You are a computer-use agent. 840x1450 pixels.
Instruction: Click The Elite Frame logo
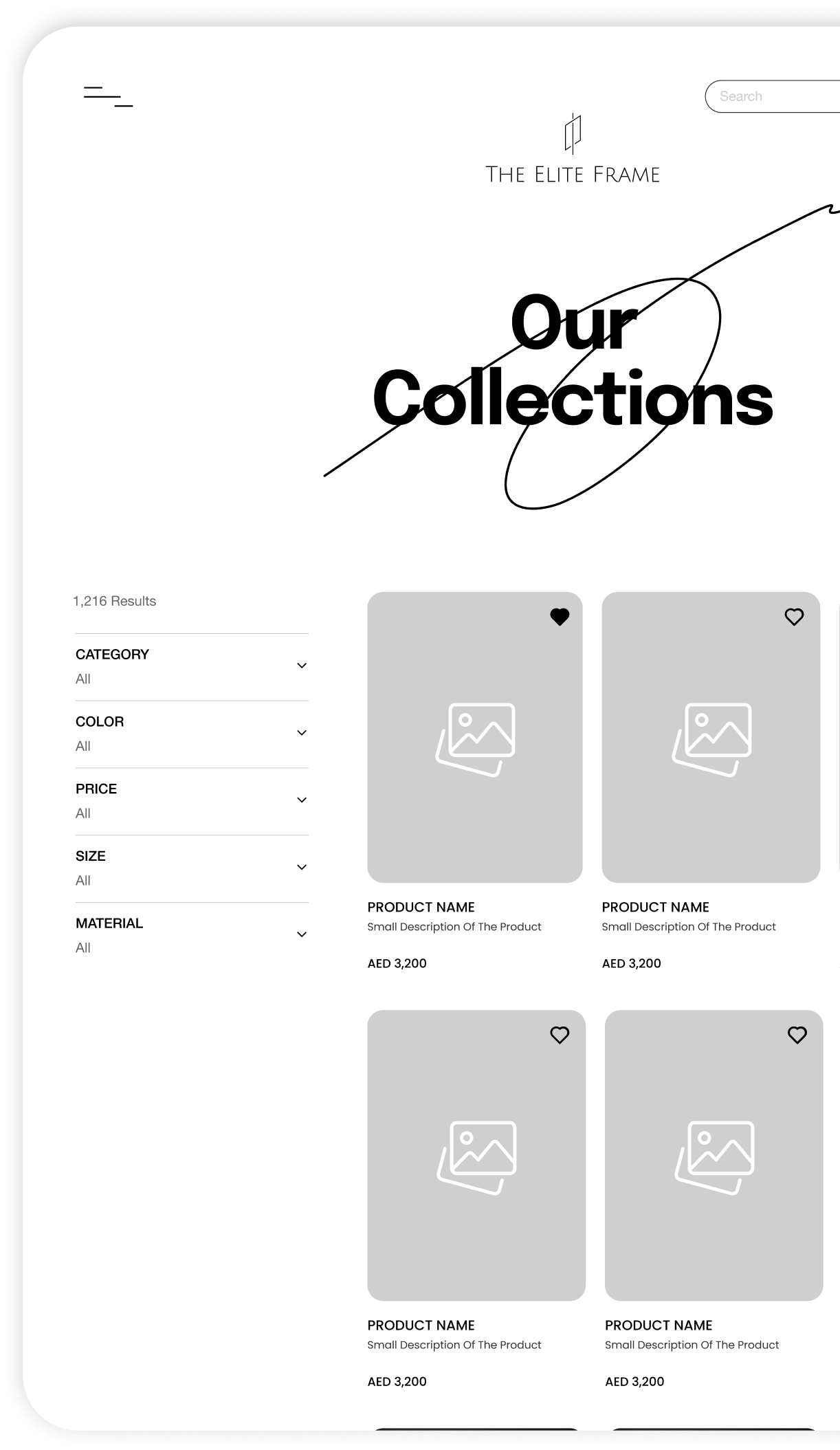pos(573,149)
